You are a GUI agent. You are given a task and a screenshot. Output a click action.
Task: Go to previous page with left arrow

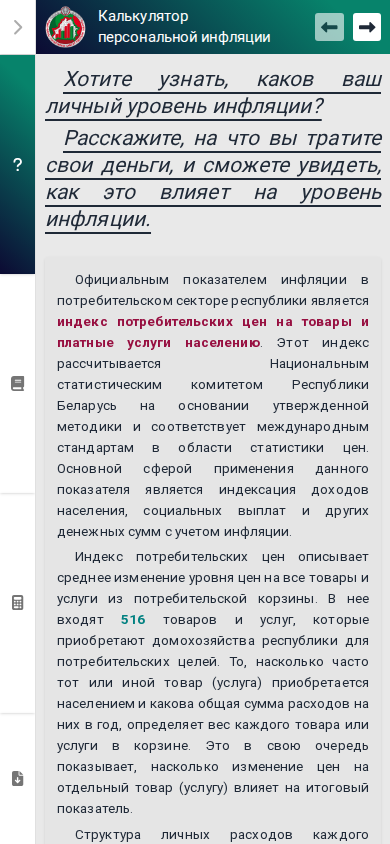pyautogui.click(x=329, y=27)
